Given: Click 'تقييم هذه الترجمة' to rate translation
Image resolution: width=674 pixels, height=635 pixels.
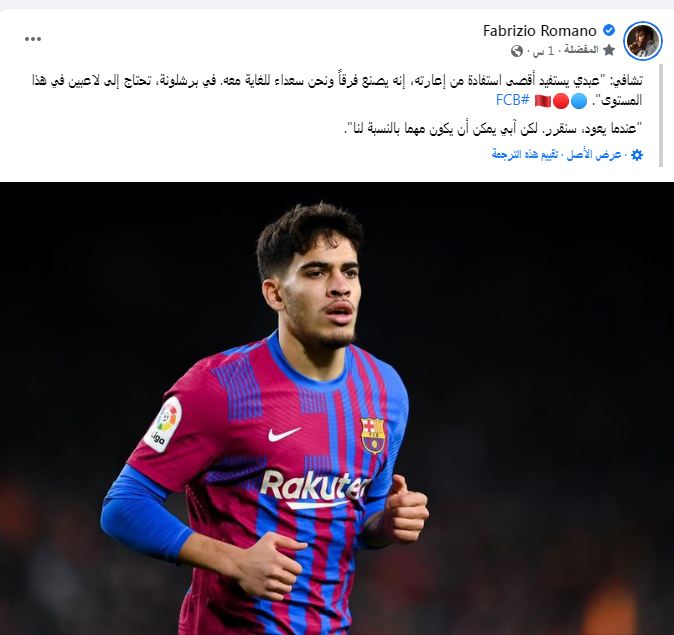Looking at the screenshot, I should point(525,155).
